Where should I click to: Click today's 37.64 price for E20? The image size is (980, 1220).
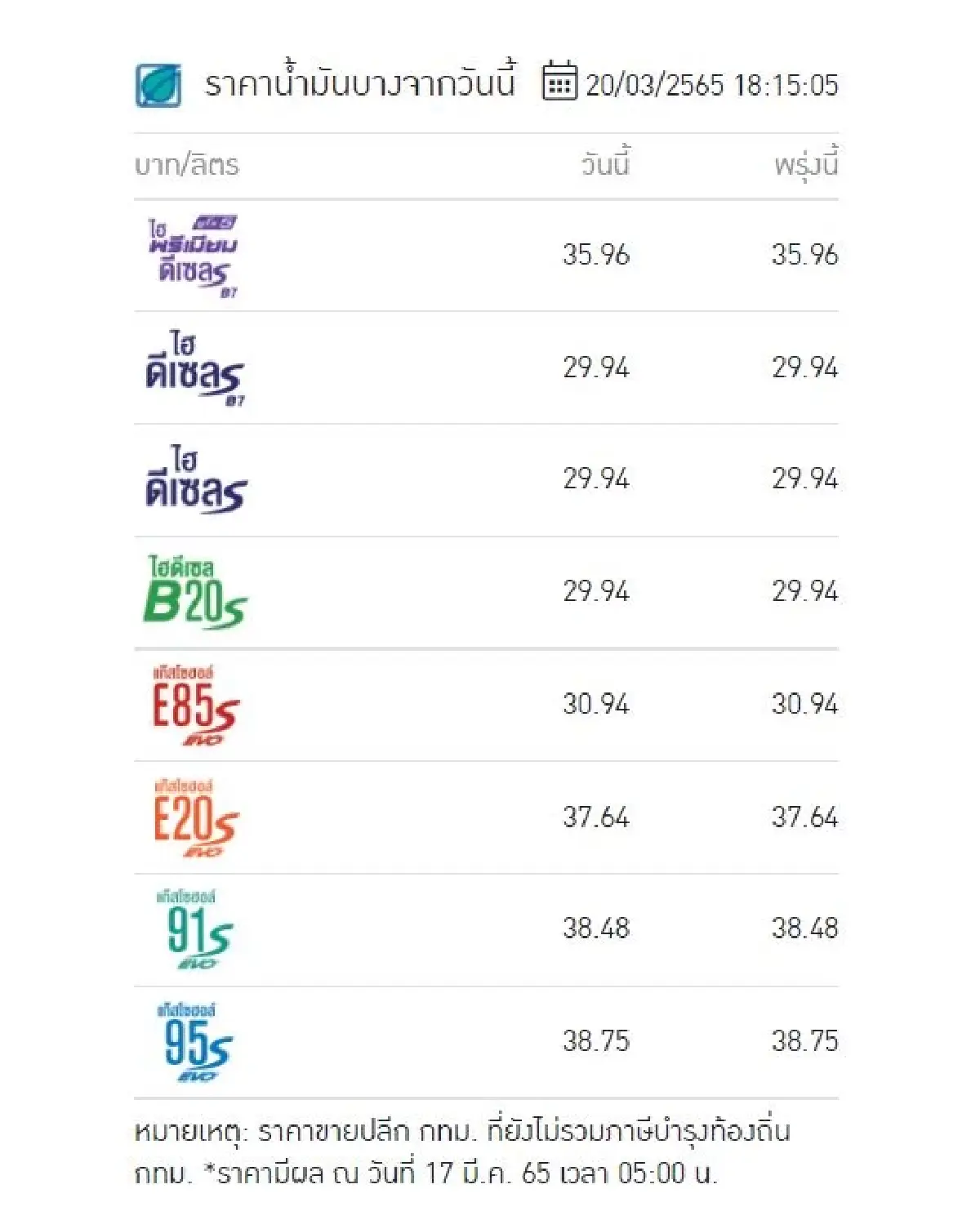(596, 817)
